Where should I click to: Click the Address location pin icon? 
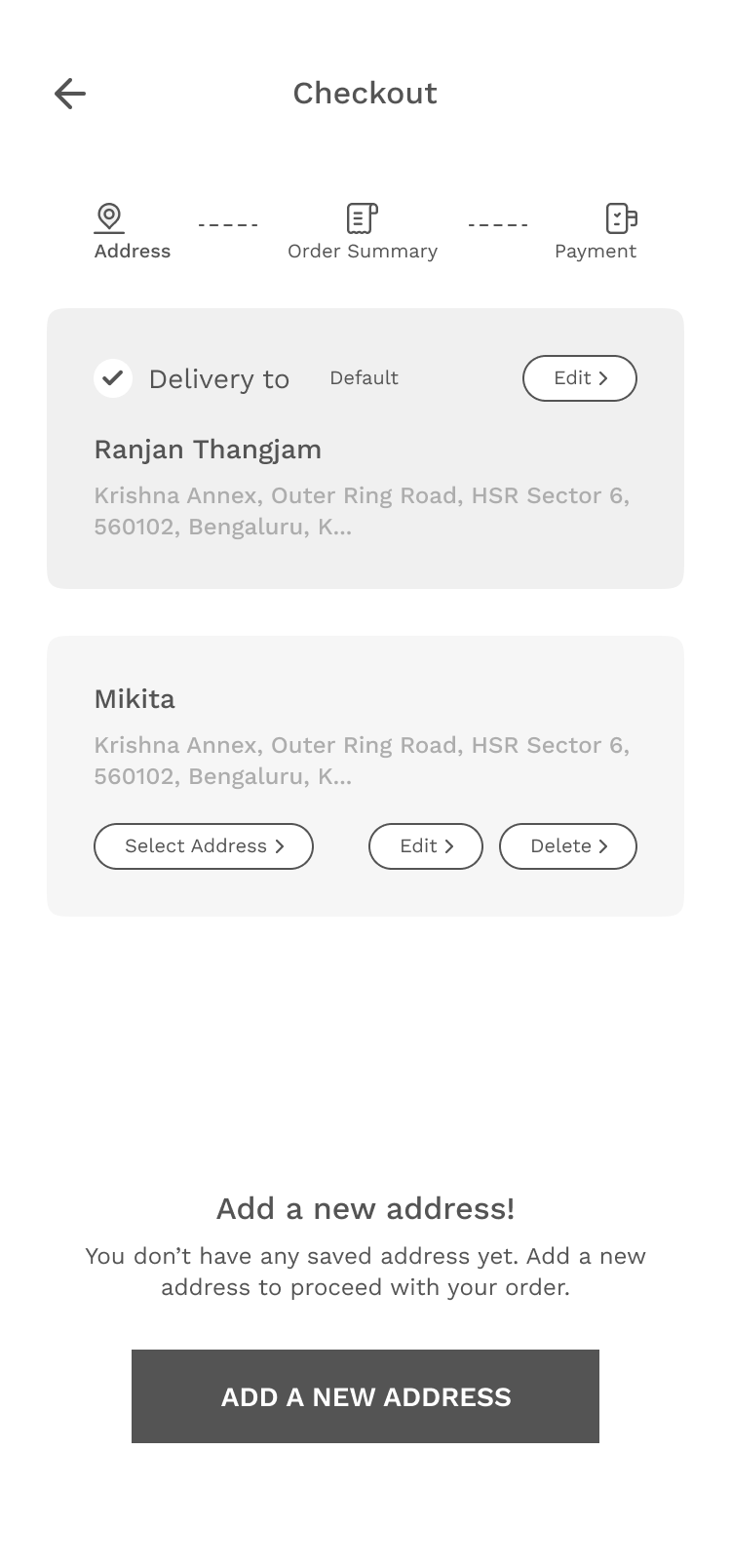109,217
